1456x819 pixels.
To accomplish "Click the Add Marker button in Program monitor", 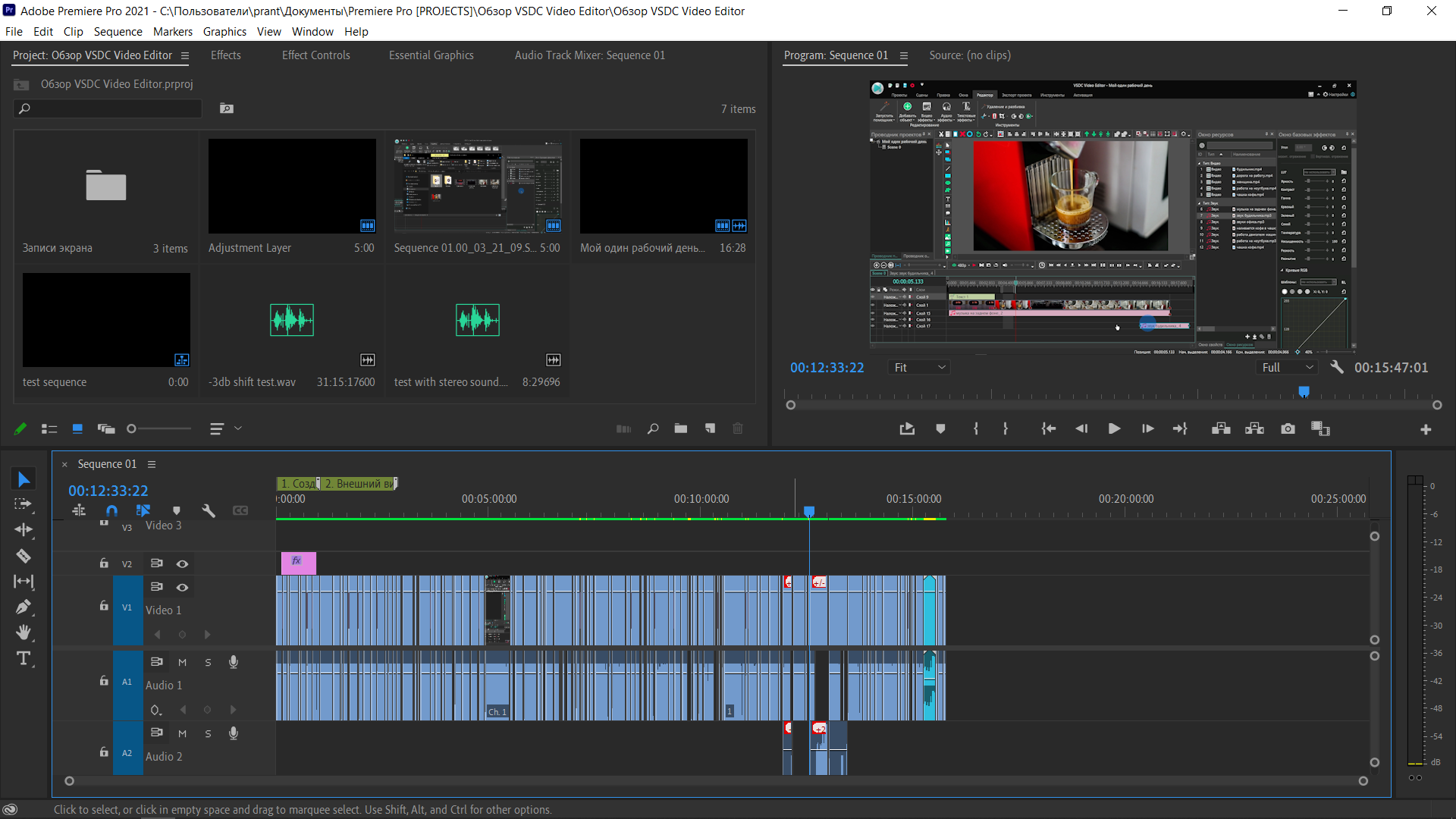I will [x=940, y=429].
